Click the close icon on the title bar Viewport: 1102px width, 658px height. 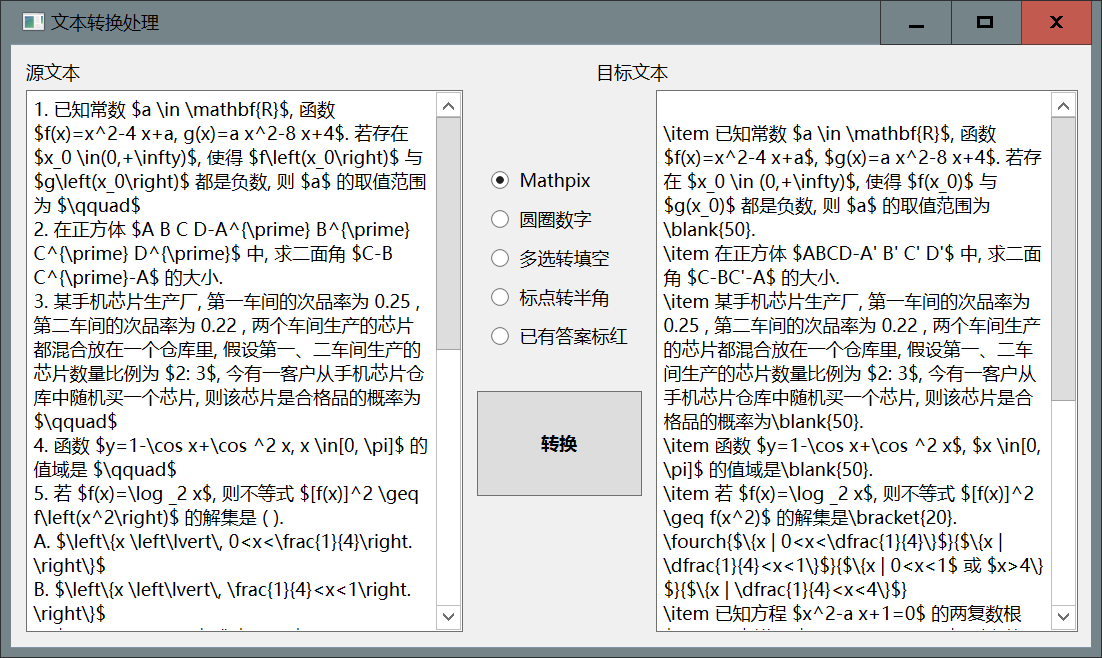click(x=1056, y=22)
